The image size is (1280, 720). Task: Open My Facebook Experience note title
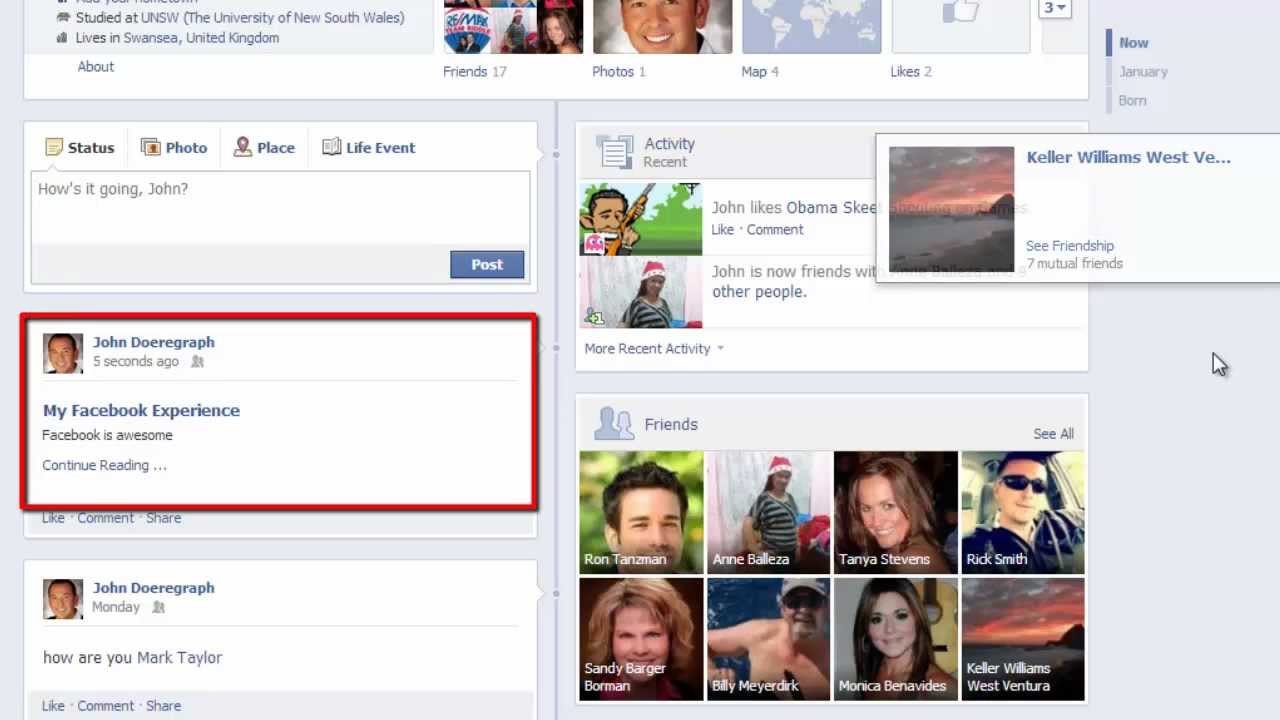coord(141,410)
